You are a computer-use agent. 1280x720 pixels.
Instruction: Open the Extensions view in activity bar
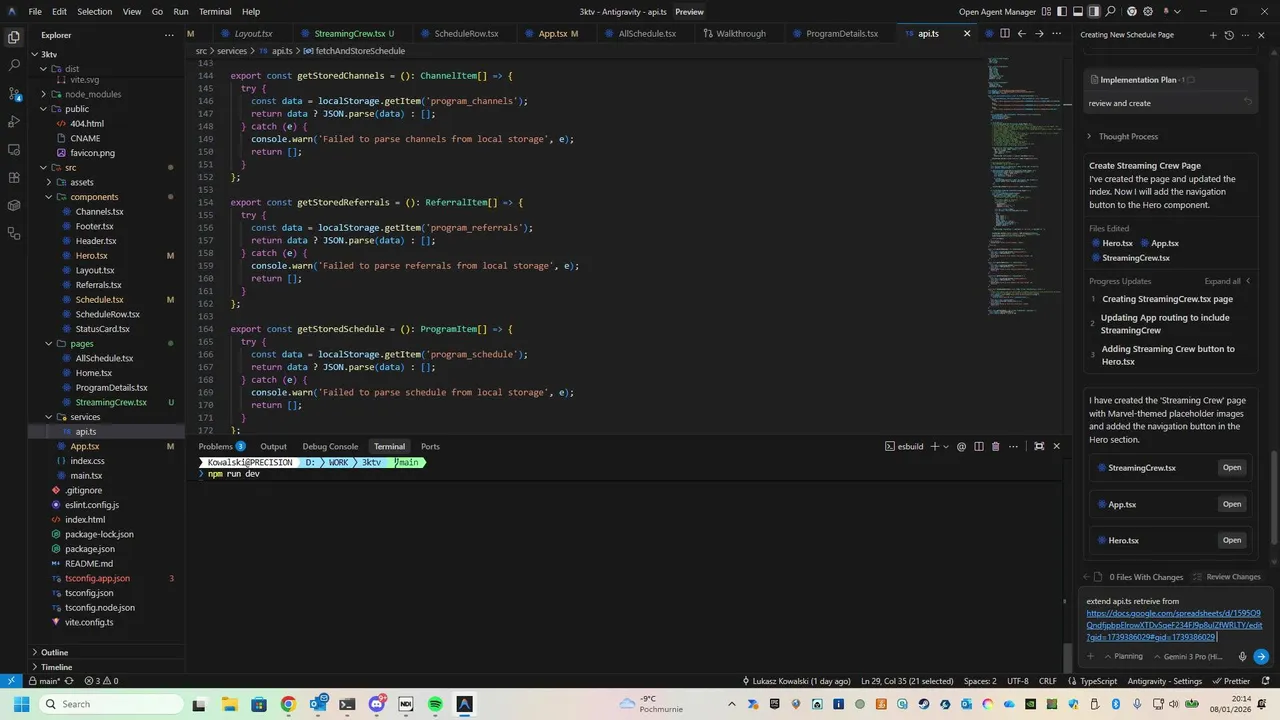[x=14, y=177]
